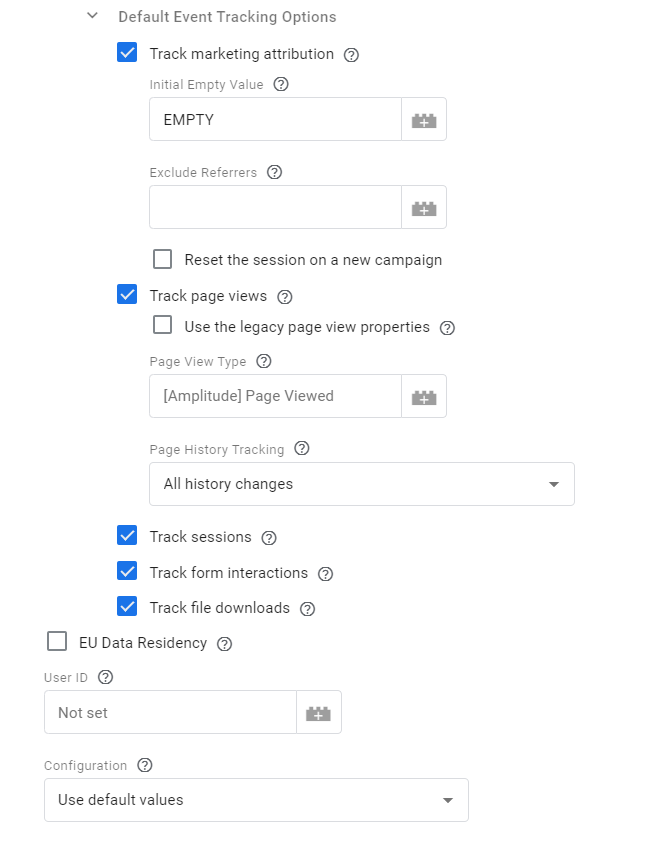Open Page History Tracking dropdown
654x841 pixels.
(361, 484)
